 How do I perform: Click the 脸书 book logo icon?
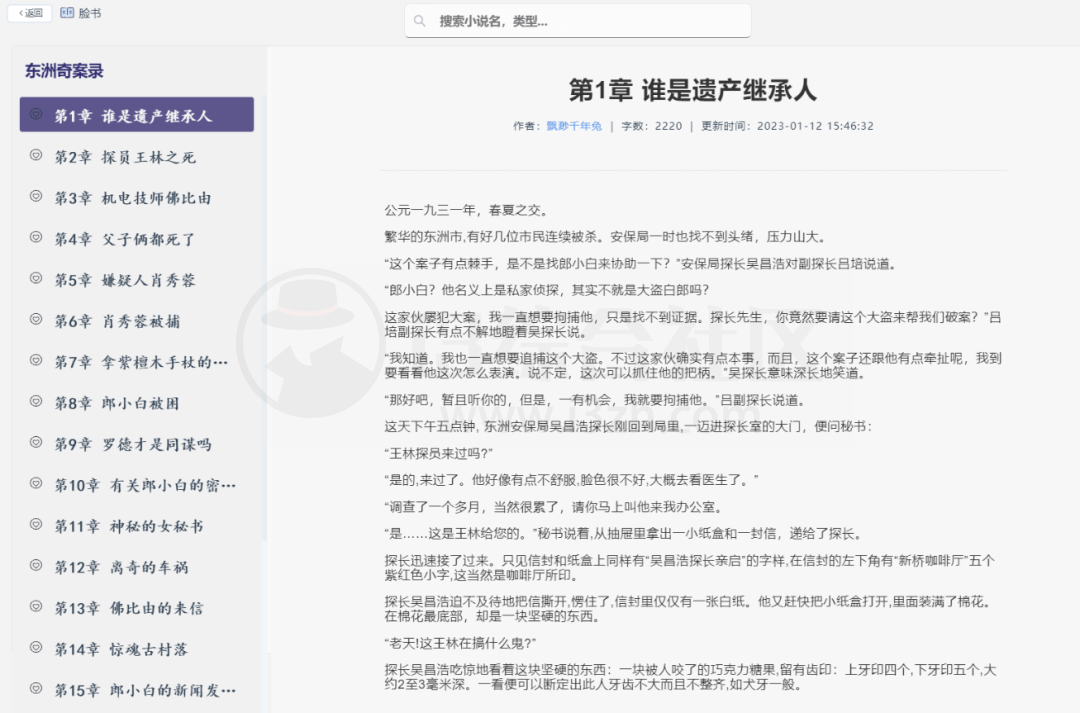(67, 13)
